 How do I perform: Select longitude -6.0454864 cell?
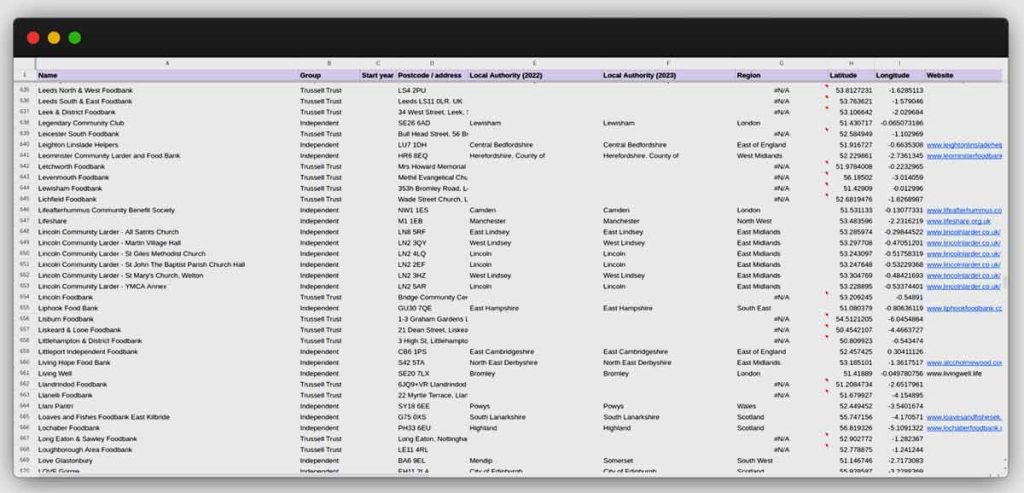pos(899,319)
